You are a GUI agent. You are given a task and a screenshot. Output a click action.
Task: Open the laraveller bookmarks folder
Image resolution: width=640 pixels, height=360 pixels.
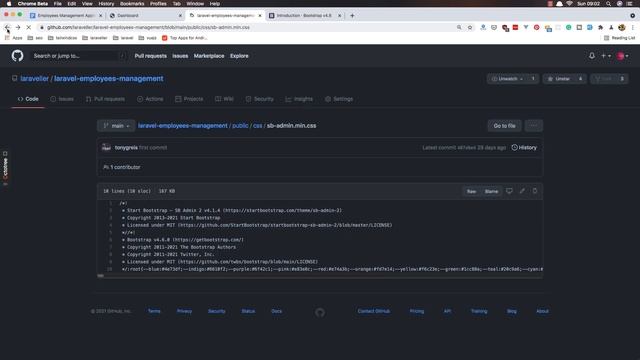pos(95,38)
